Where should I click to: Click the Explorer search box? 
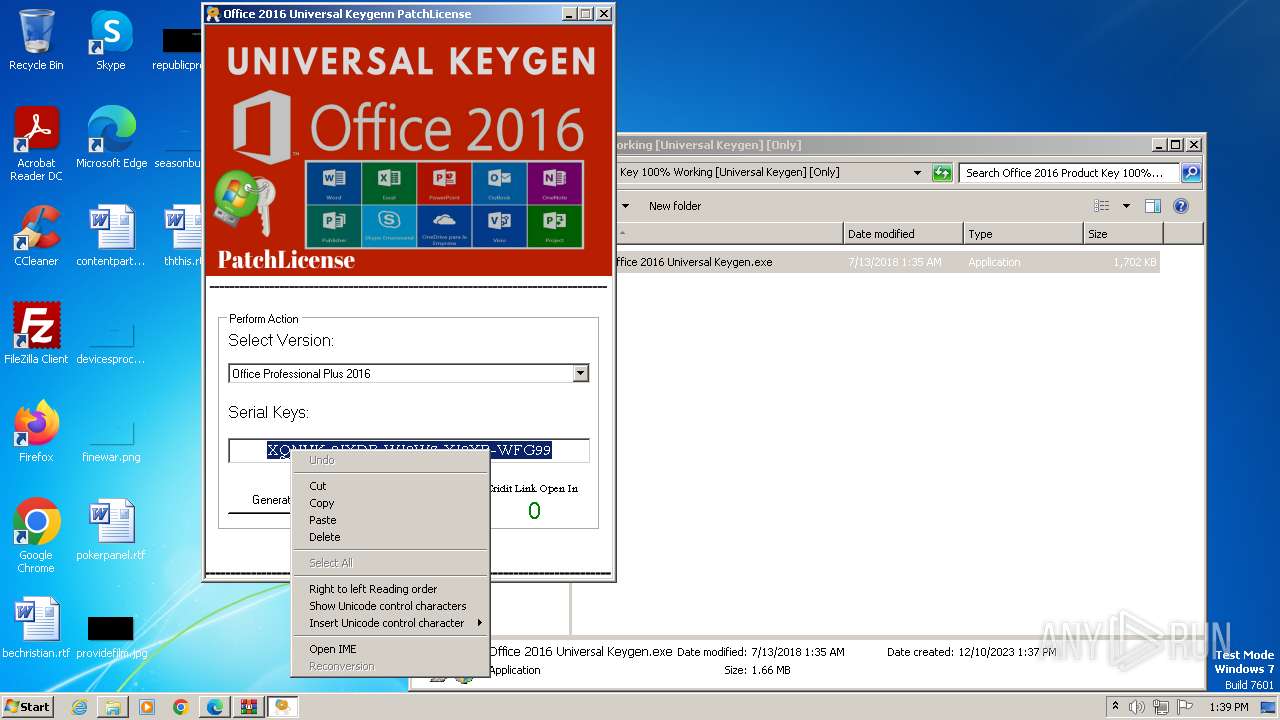click(x=1069, y=172)
